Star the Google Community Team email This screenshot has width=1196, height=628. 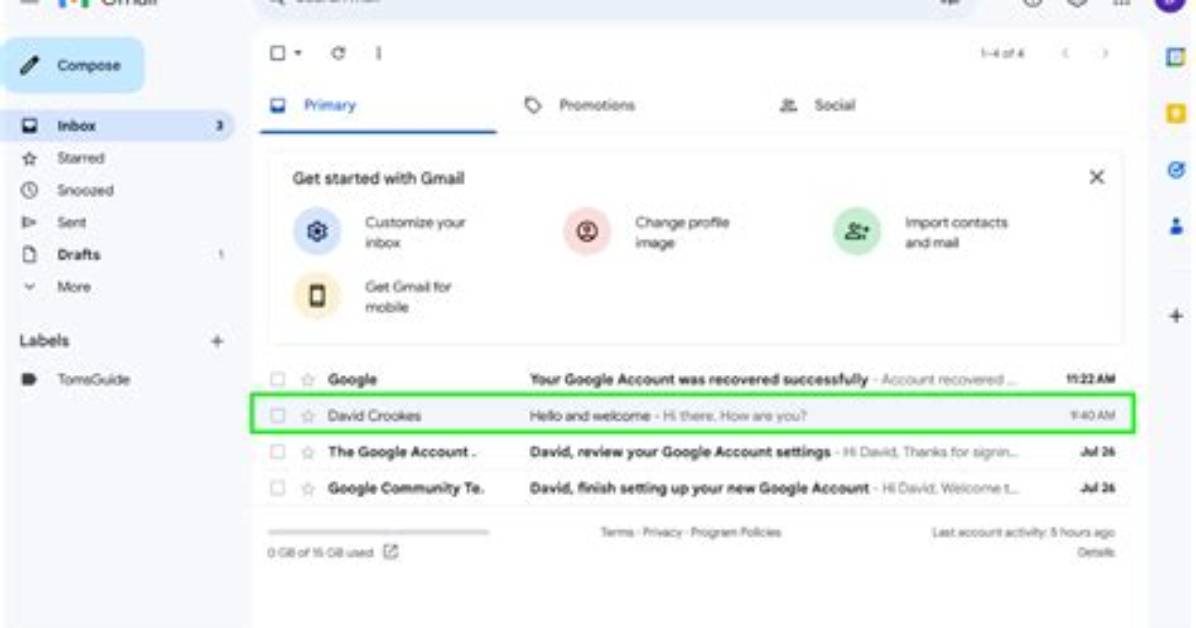(x=307, y=488)
